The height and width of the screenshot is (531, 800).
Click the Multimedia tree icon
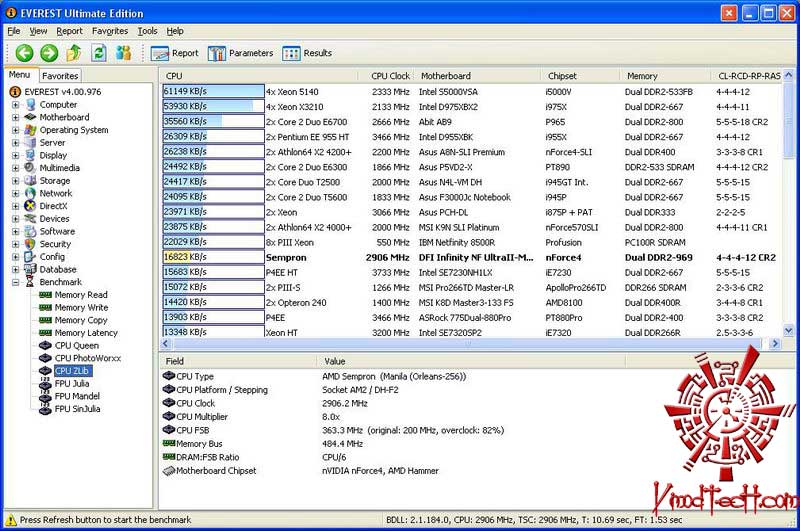(31, 168)
